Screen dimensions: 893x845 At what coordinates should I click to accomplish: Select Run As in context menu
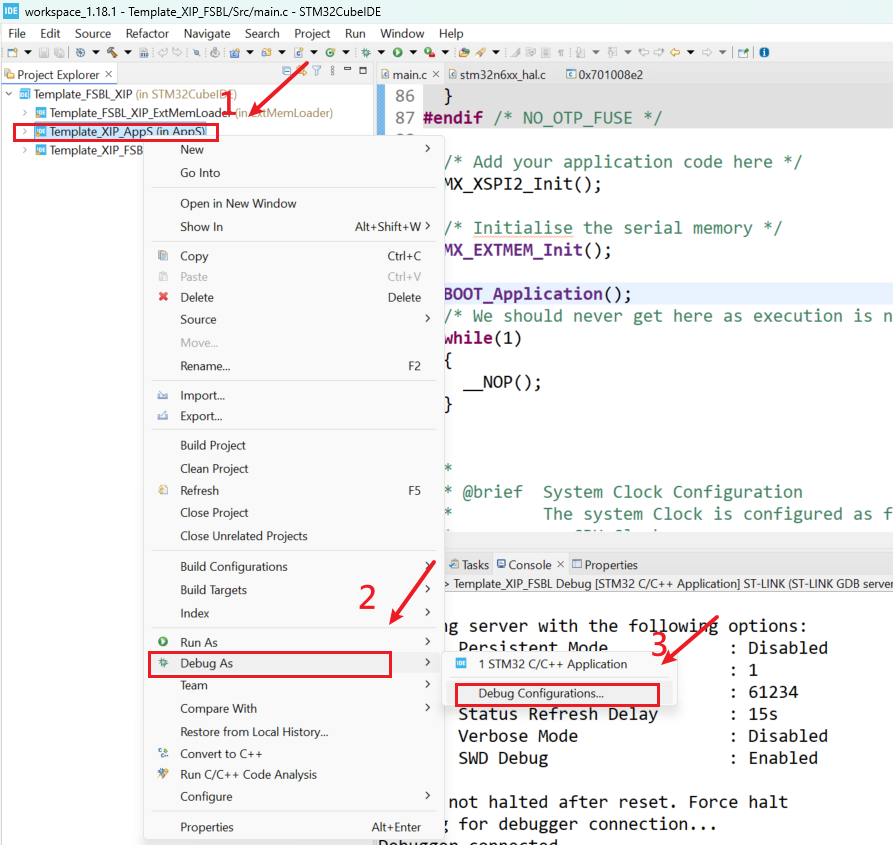pos(294,642)
